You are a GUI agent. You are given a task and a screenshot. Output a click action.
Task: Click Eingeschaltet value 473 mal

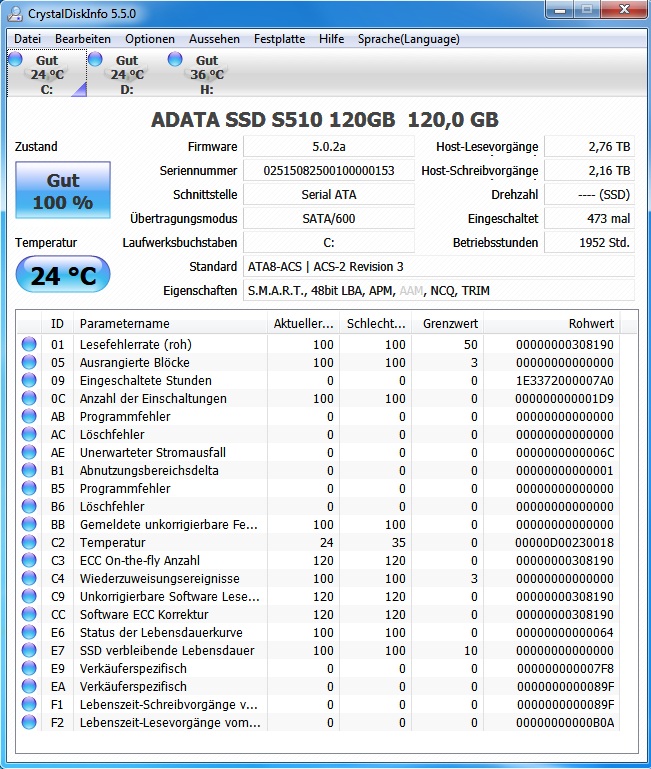(x=589, y=218)
